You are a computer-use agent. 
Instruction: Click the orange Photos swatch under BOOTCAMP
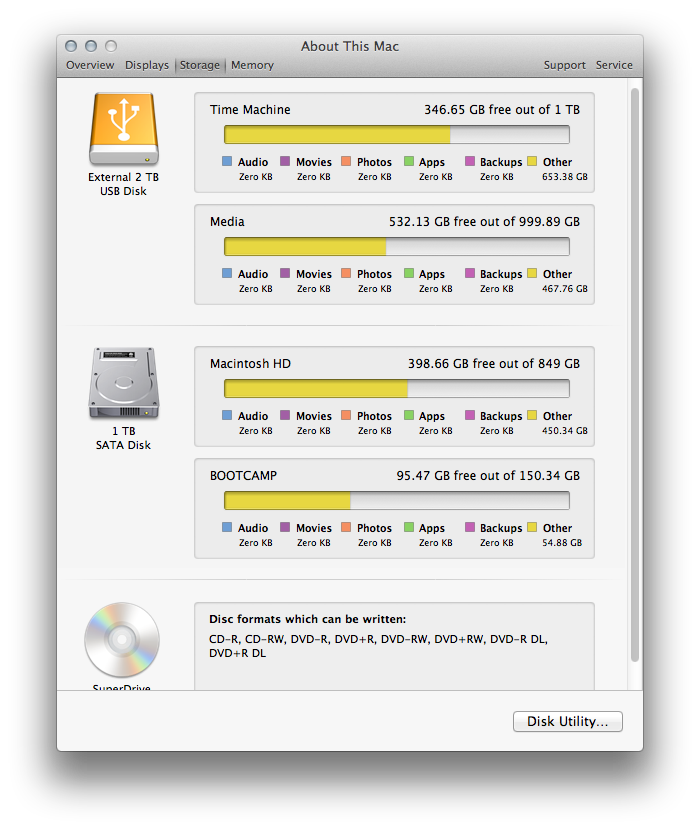(346, 527)
